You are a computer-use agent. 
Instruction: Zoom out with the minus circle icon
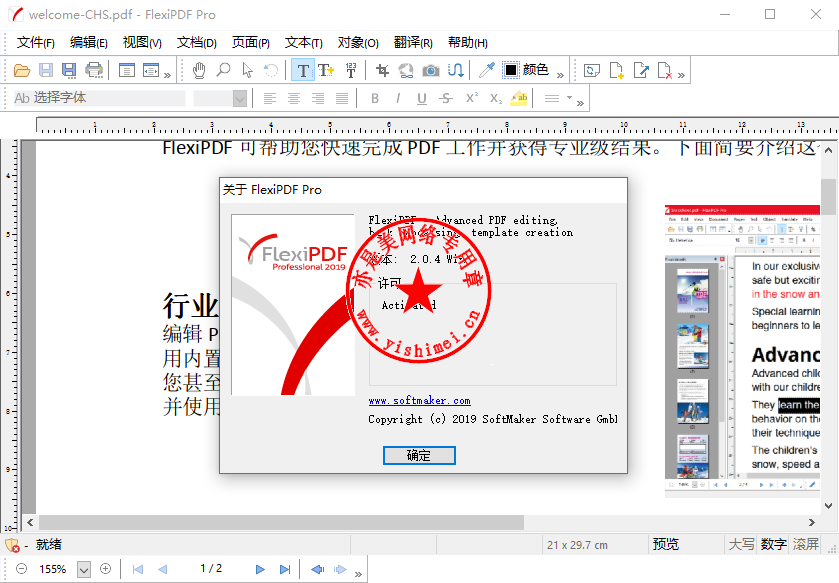pos(21,569)
